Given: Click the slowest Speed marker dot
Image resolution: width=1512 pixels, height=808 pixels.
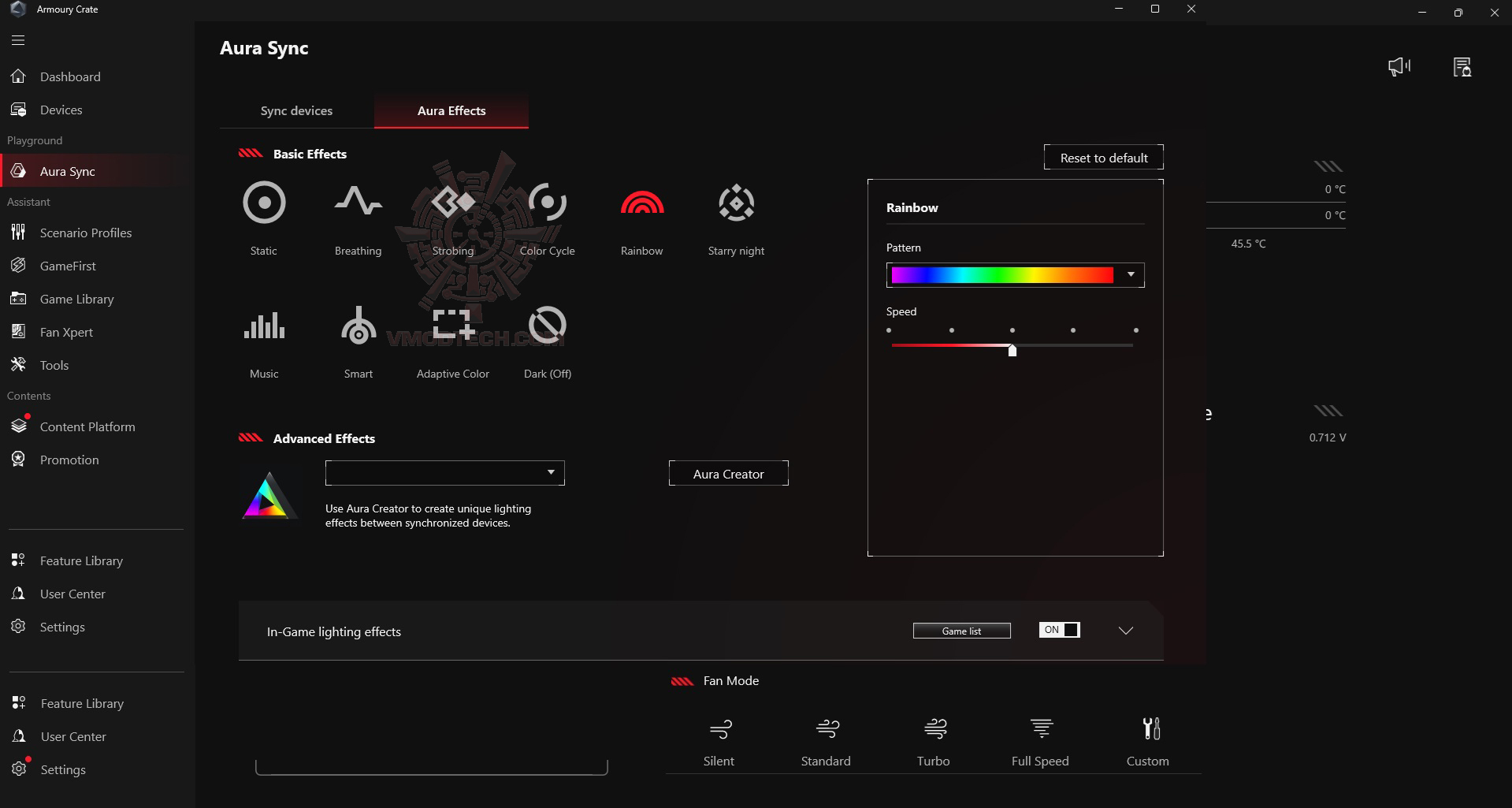Looking at the screenshot, I should [x=889, y=330].
